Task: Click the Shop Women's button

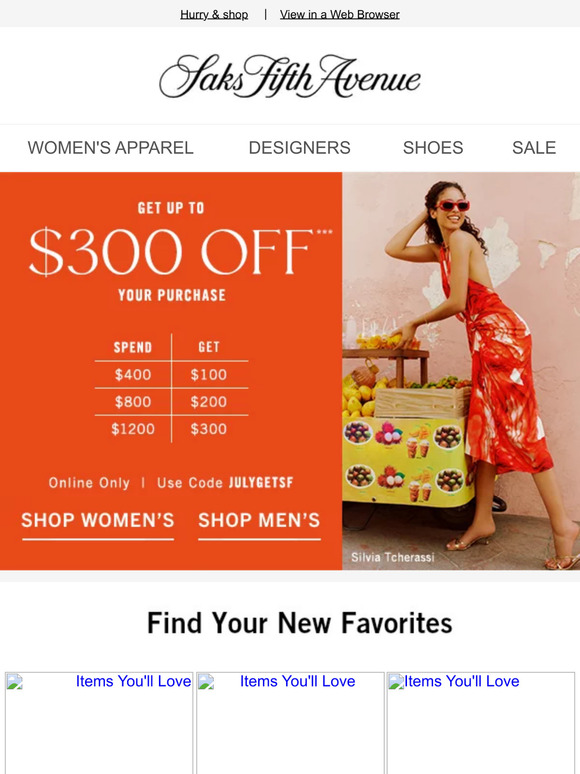Action: tap(98, 524)
